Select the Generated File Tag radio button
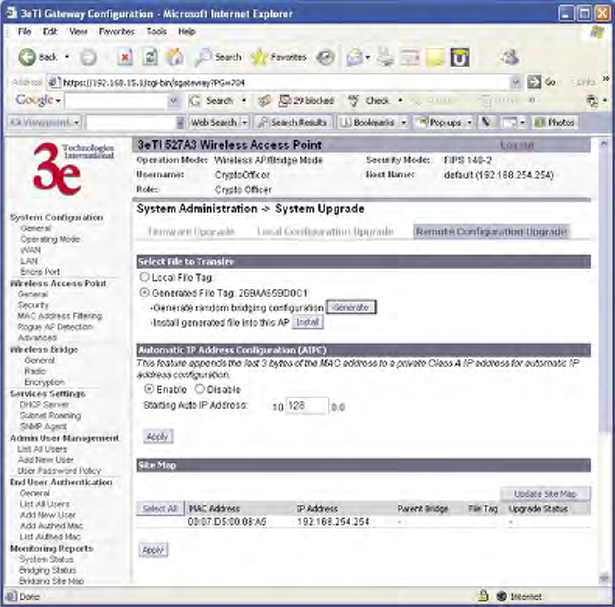615x607 pixels. click(144, 292)
